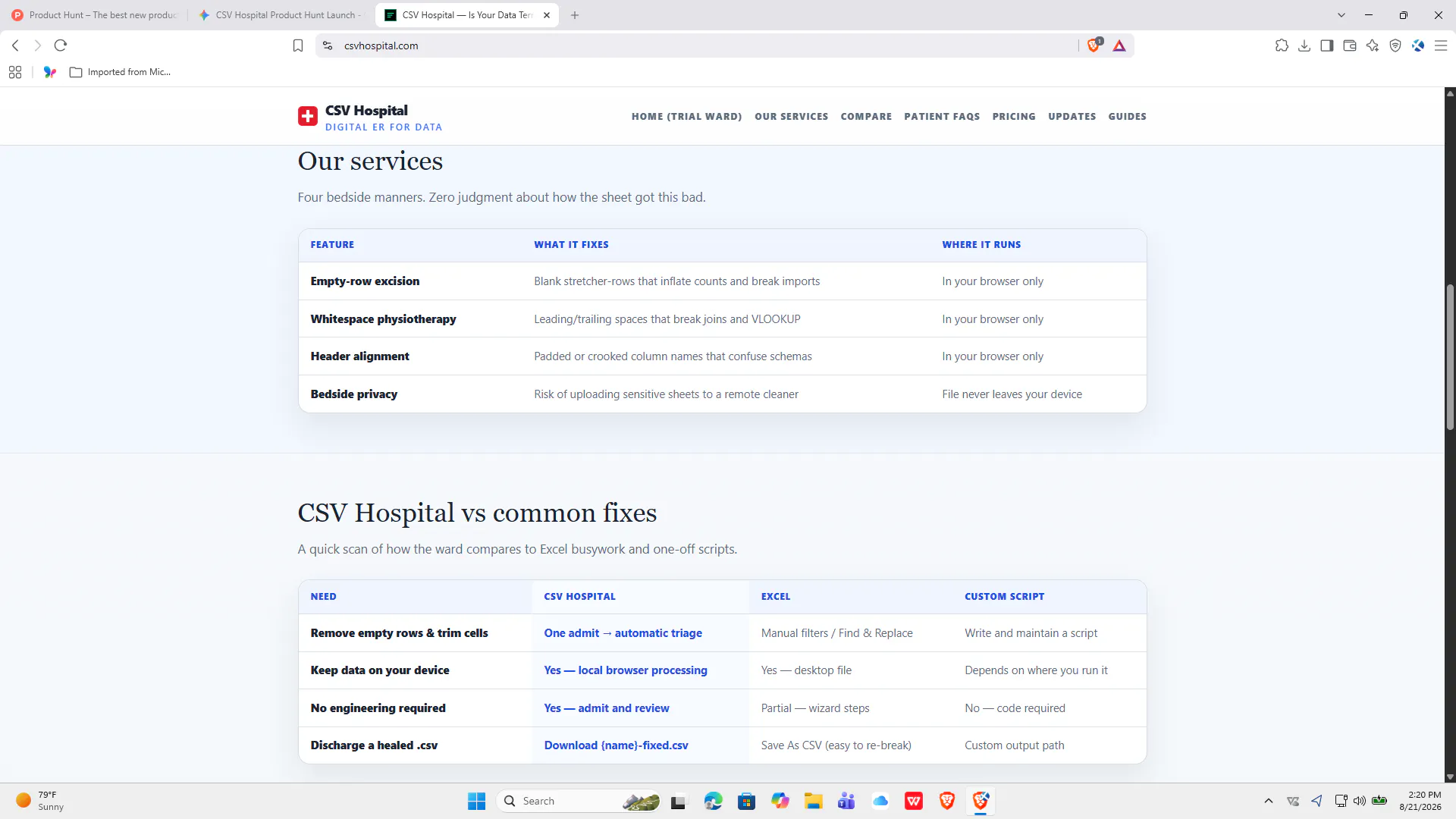Viewport: 1456px width, 819px height.
Task: Open Our Services nav link
Action: (791, 117)
